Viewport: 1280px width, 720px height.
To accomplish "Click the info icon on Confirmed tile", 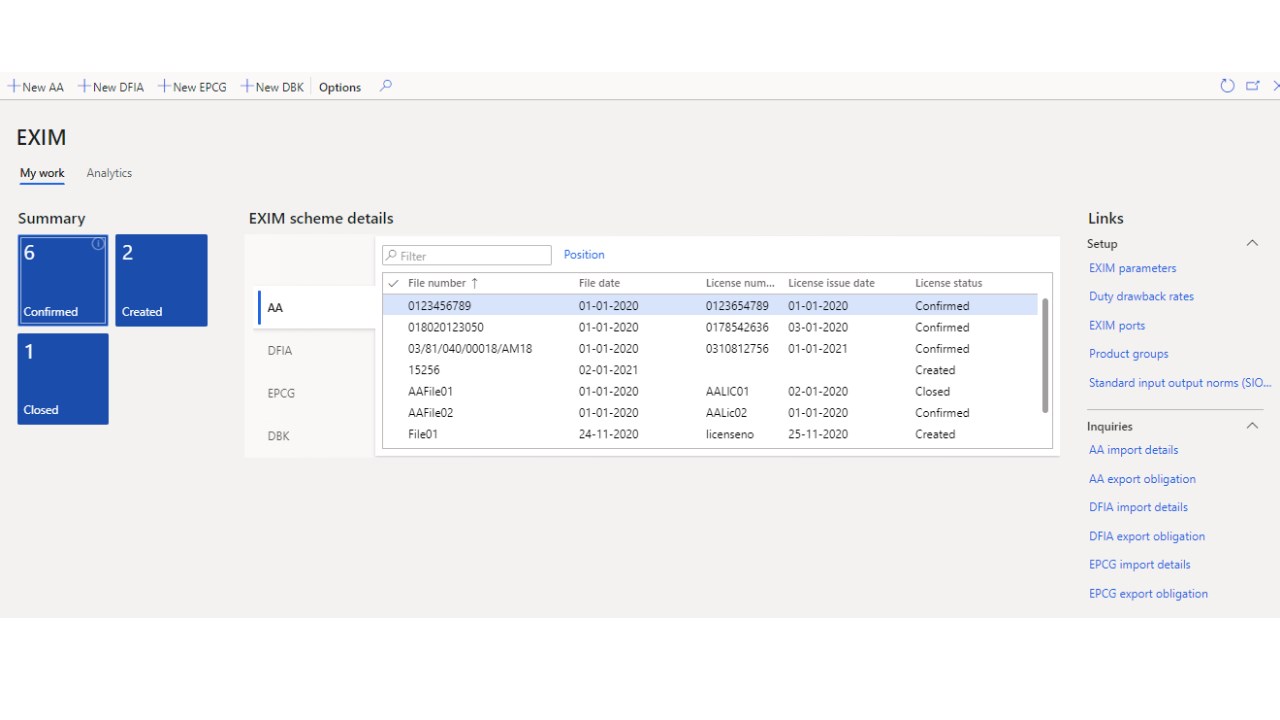I will click(x=98, y=244).
